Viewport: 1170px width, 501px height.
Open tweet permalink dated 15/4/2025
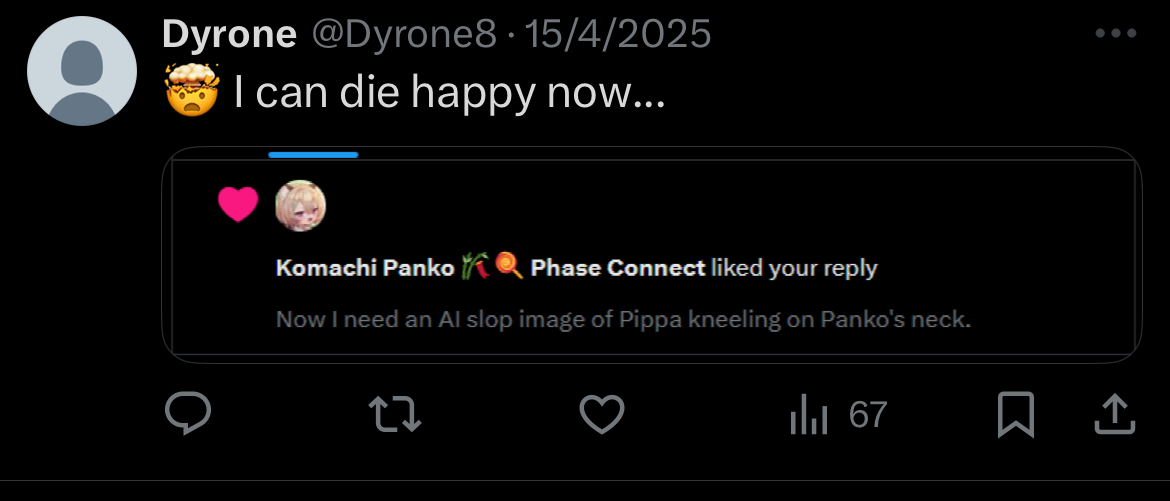(618, 35)
